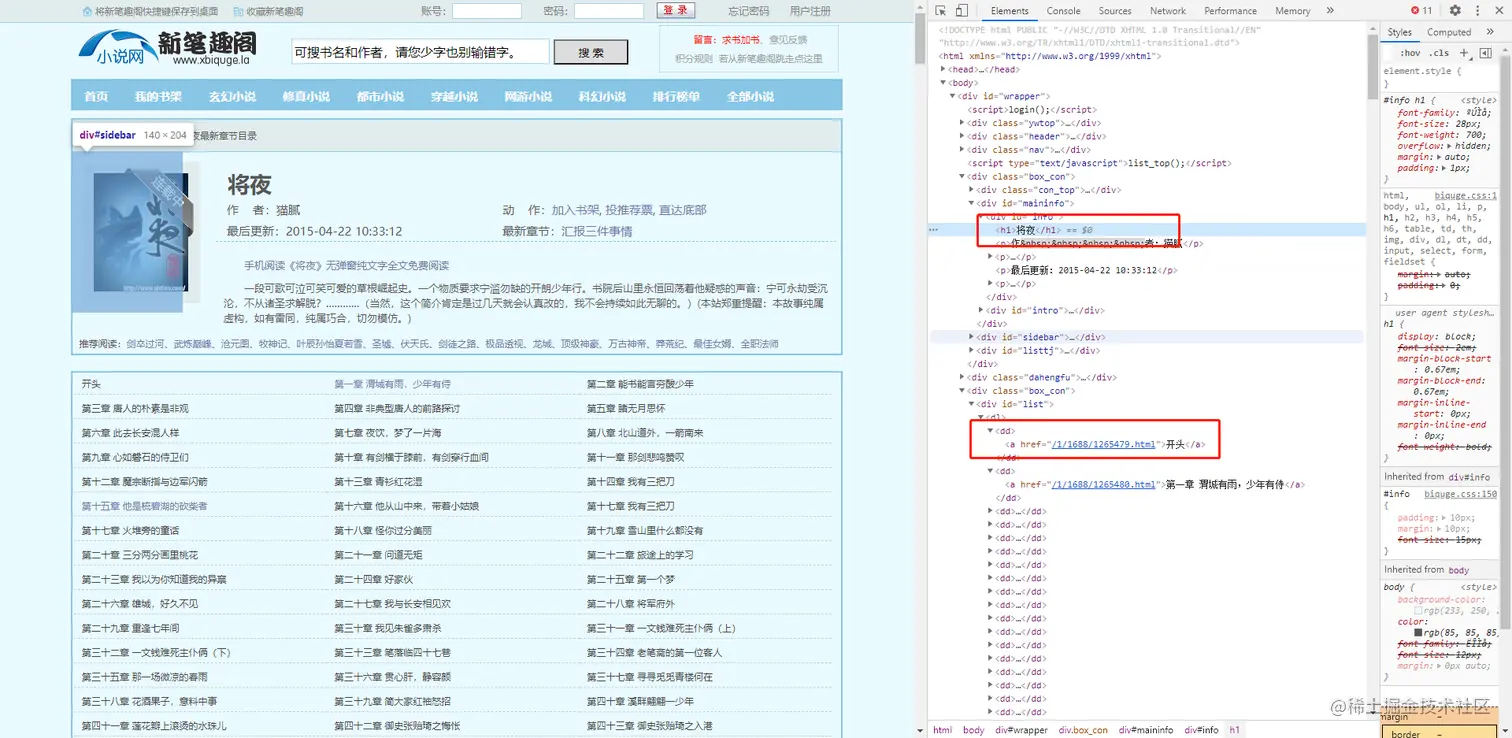
Task: Collapse the body element node
Action: [945, 83]
